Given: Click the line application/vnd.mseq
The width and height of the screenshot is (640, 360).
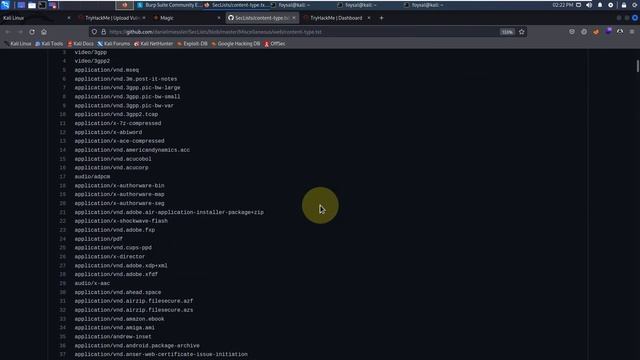Looking at the screenshot, I should coord(107,70).
